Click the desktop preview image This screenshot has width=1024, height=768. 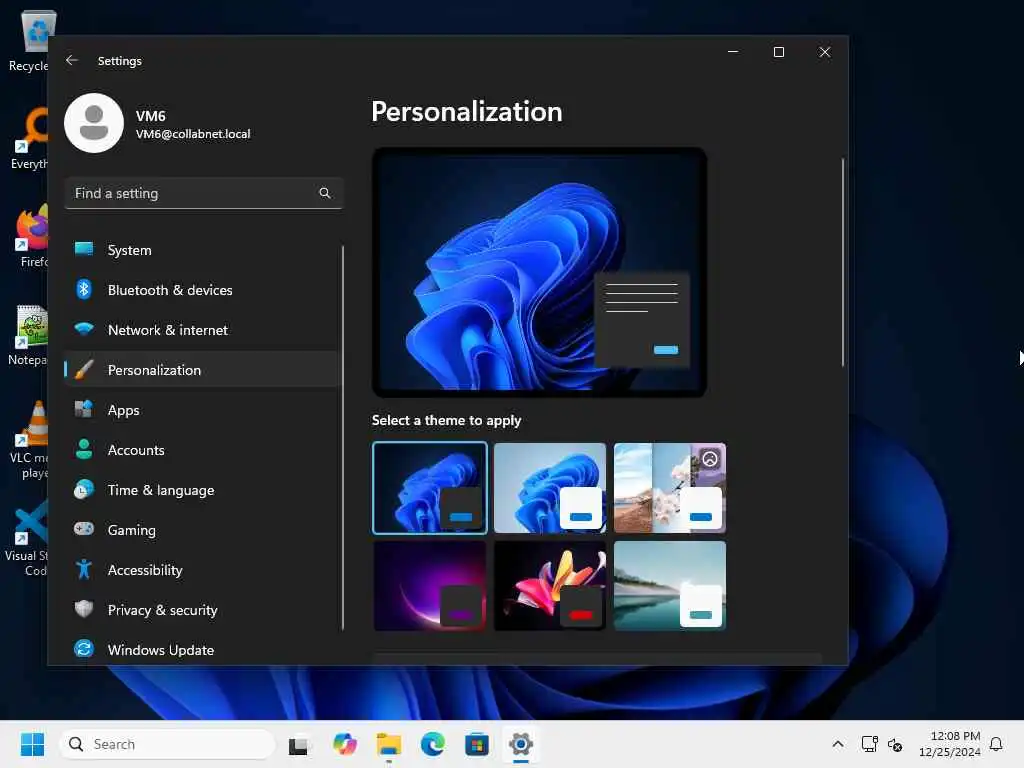point(539,272)
